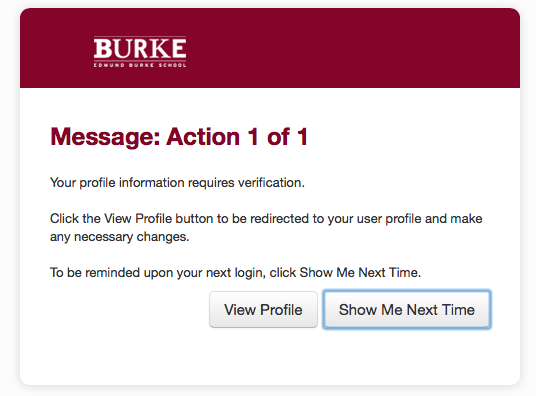Click 'Your profile information requires verification' sentence
Screen dimensions: 536x396
177,183
